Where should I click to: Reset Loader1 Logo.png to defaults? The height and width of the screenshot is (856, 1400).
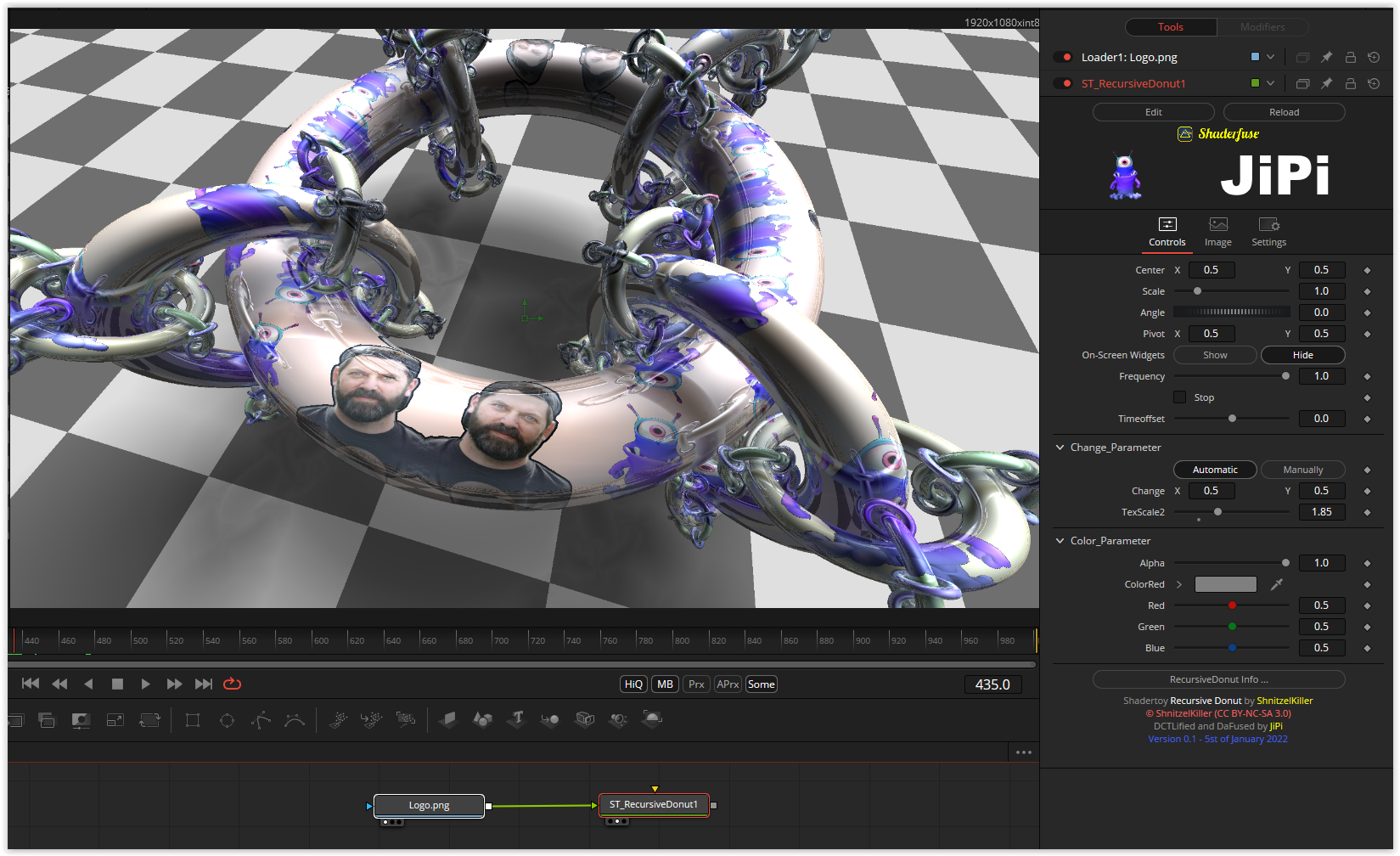[x=1374, y=57]
